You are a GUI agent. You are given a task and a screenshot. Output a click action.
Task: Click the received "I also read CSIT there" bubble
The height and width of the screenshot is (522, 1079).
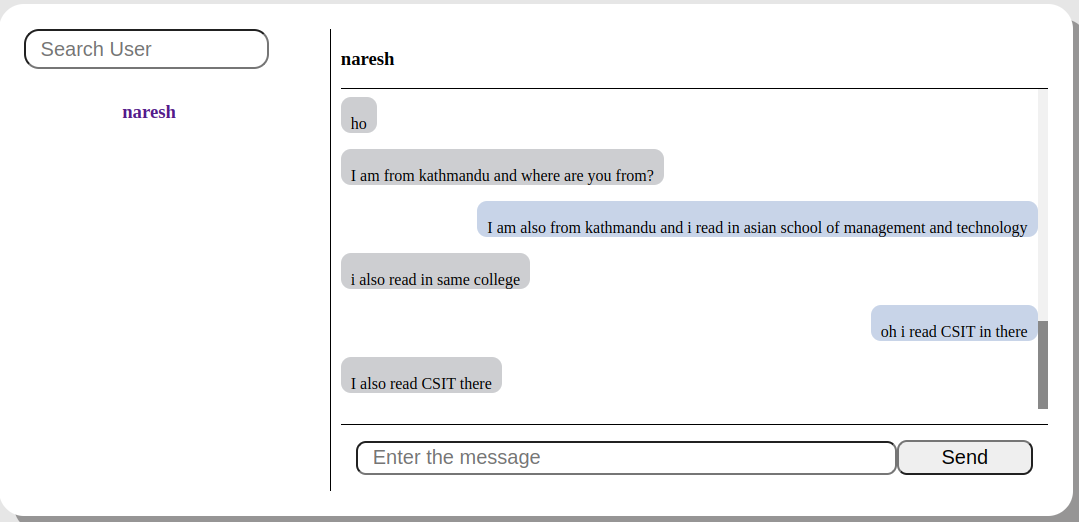coord(421,376)
